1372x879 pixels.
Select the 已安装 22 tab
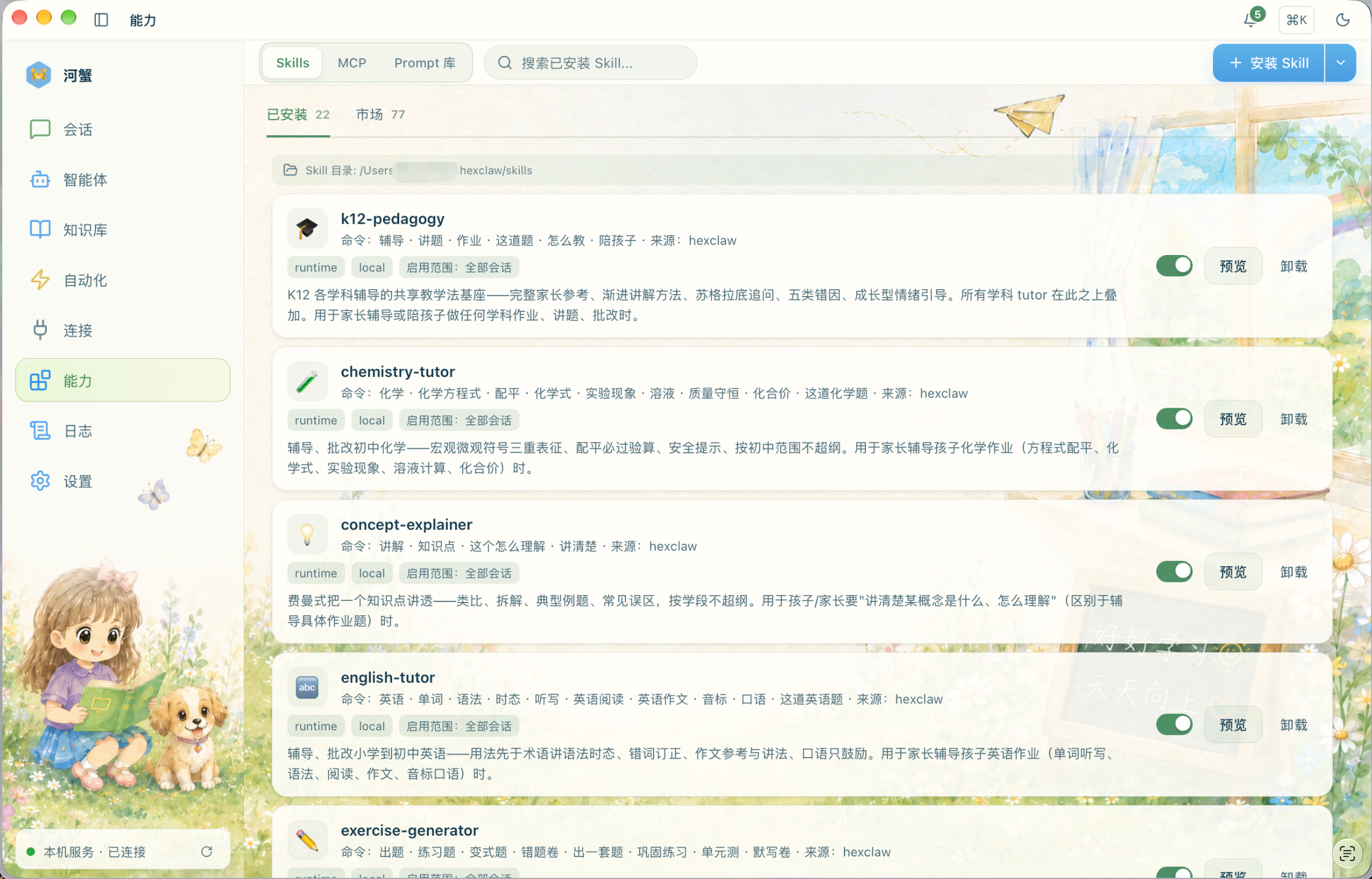298,115
